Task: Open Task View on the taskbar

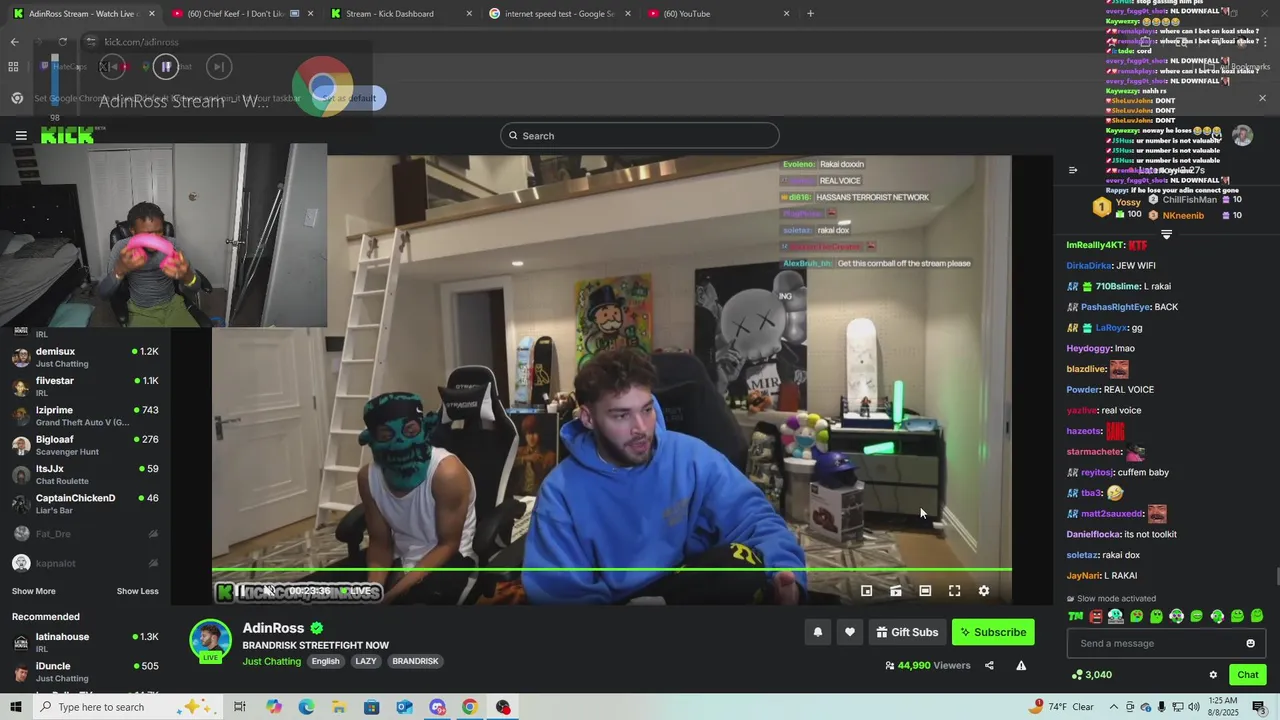Action: tap(240, 707)
